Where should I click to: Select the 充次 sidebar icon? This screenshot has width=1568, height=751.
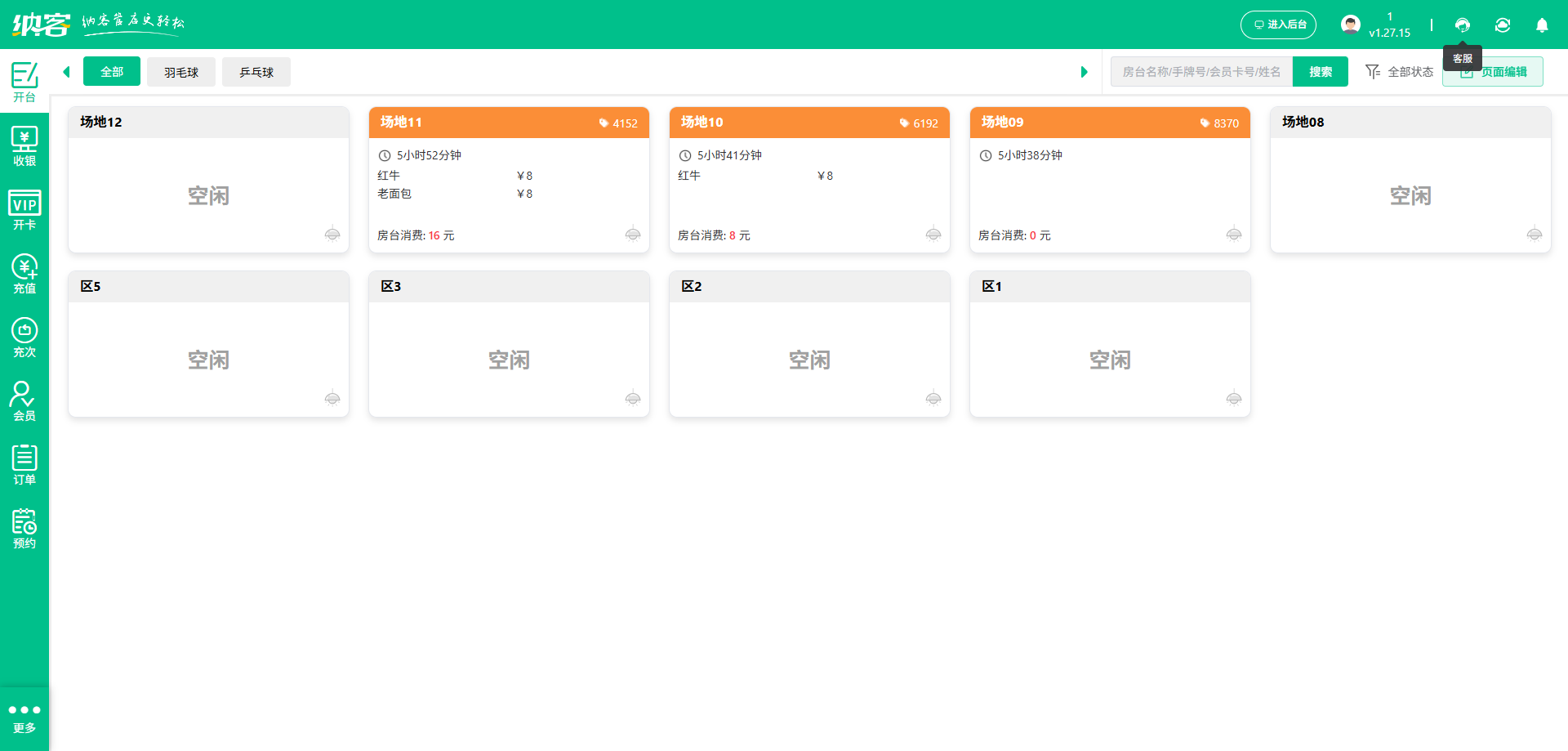click(x=24, y=338)
